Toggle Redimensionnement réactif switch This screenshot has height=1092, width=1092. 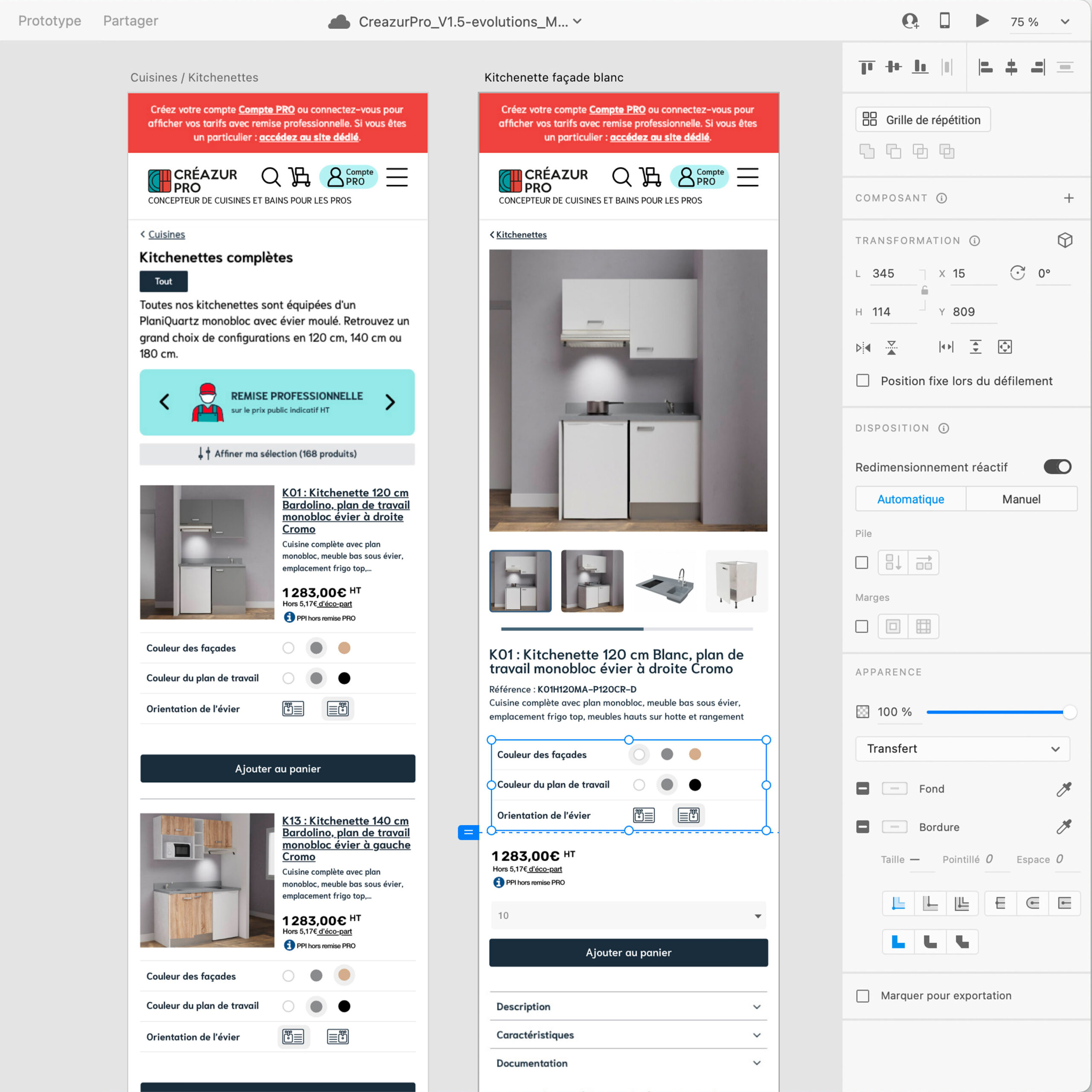(1057, 467)
